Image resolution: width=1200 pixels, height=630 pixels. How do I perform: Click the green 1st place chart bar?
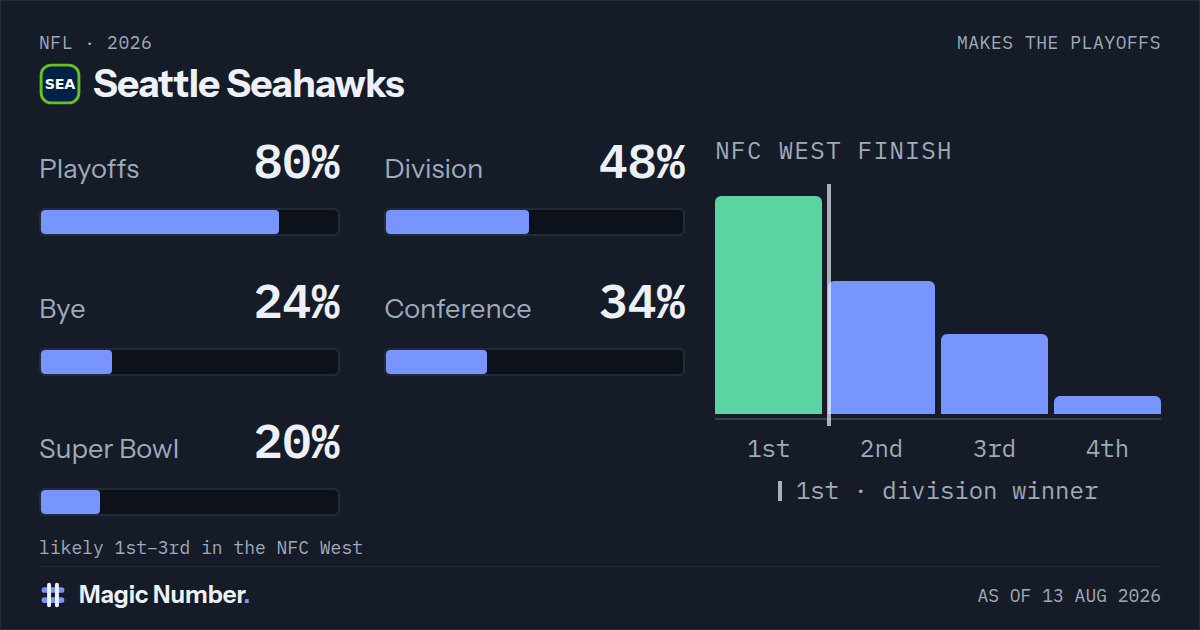coord(768,305)
